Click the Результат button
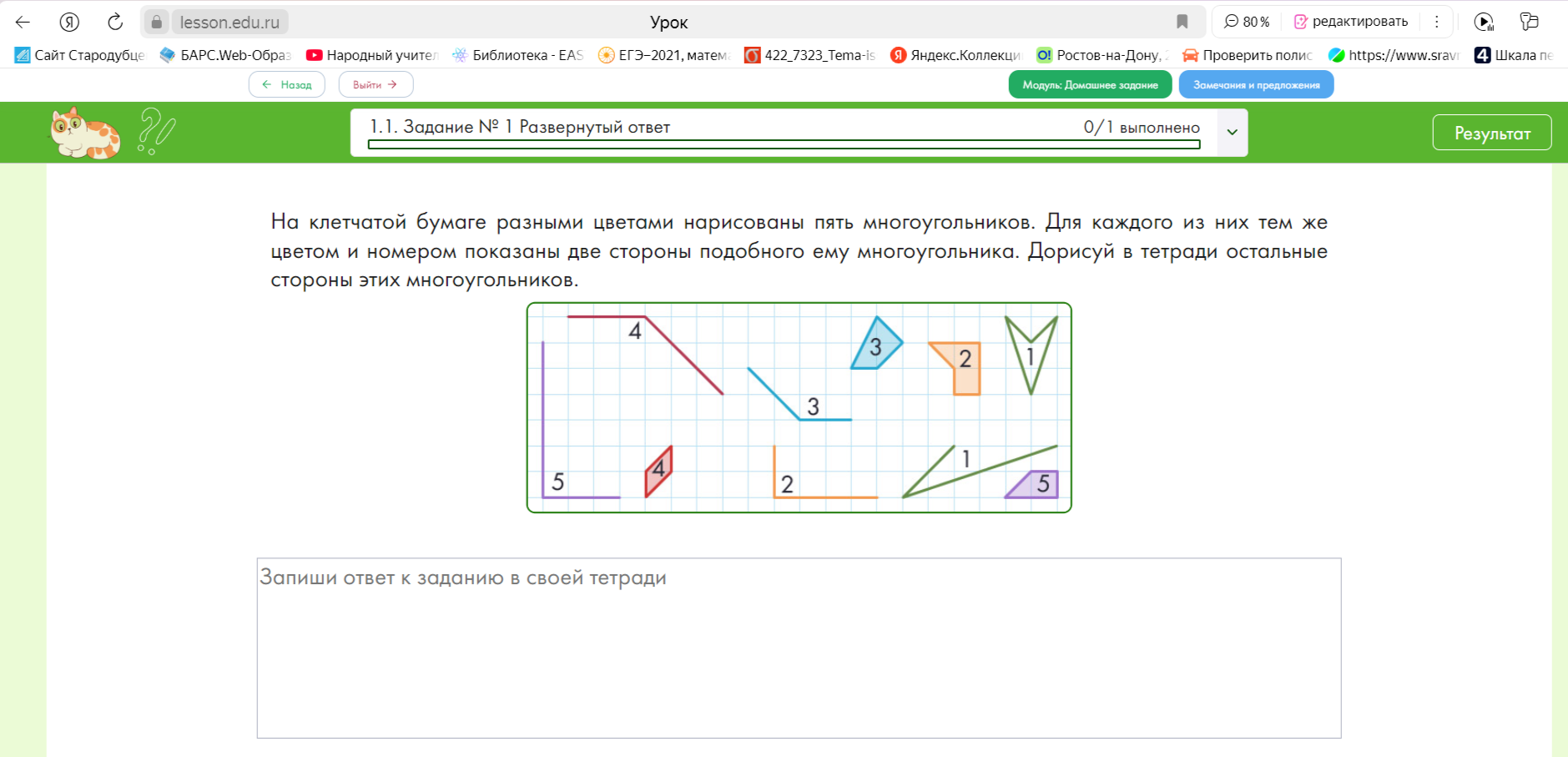The width and height of the screenshot is (1568, 757). (x=1491, y=134)
